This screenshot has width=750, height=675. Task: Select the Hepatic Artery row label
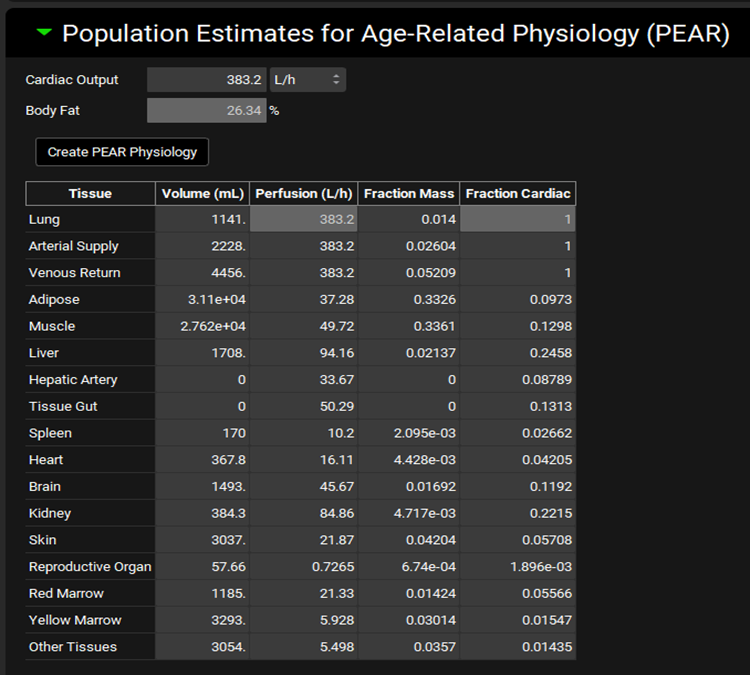[90, 380]
